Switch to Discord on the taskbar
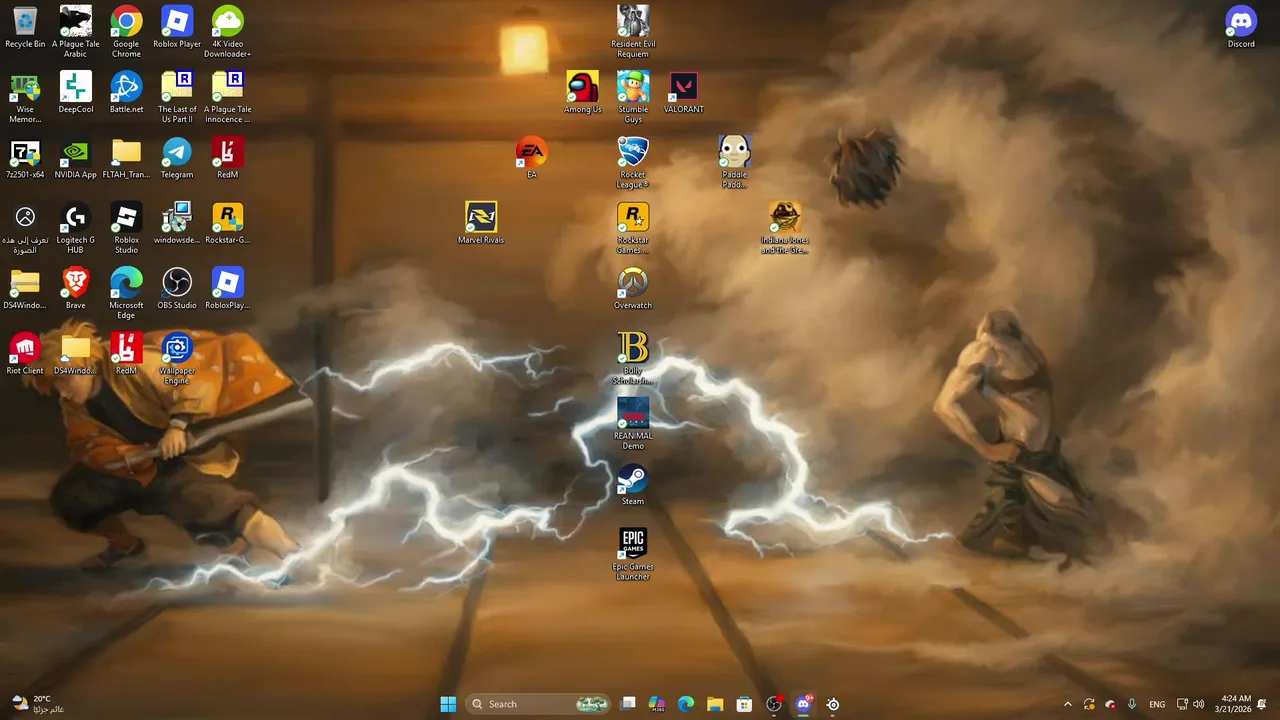 803,704
